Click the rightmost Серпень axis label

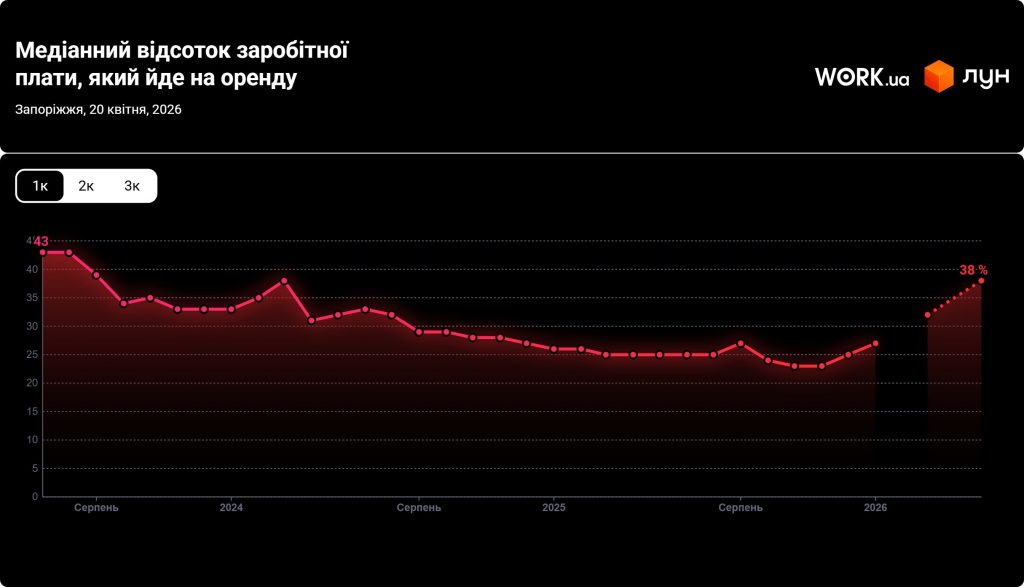pyautogui.click(x=741, y=508)
